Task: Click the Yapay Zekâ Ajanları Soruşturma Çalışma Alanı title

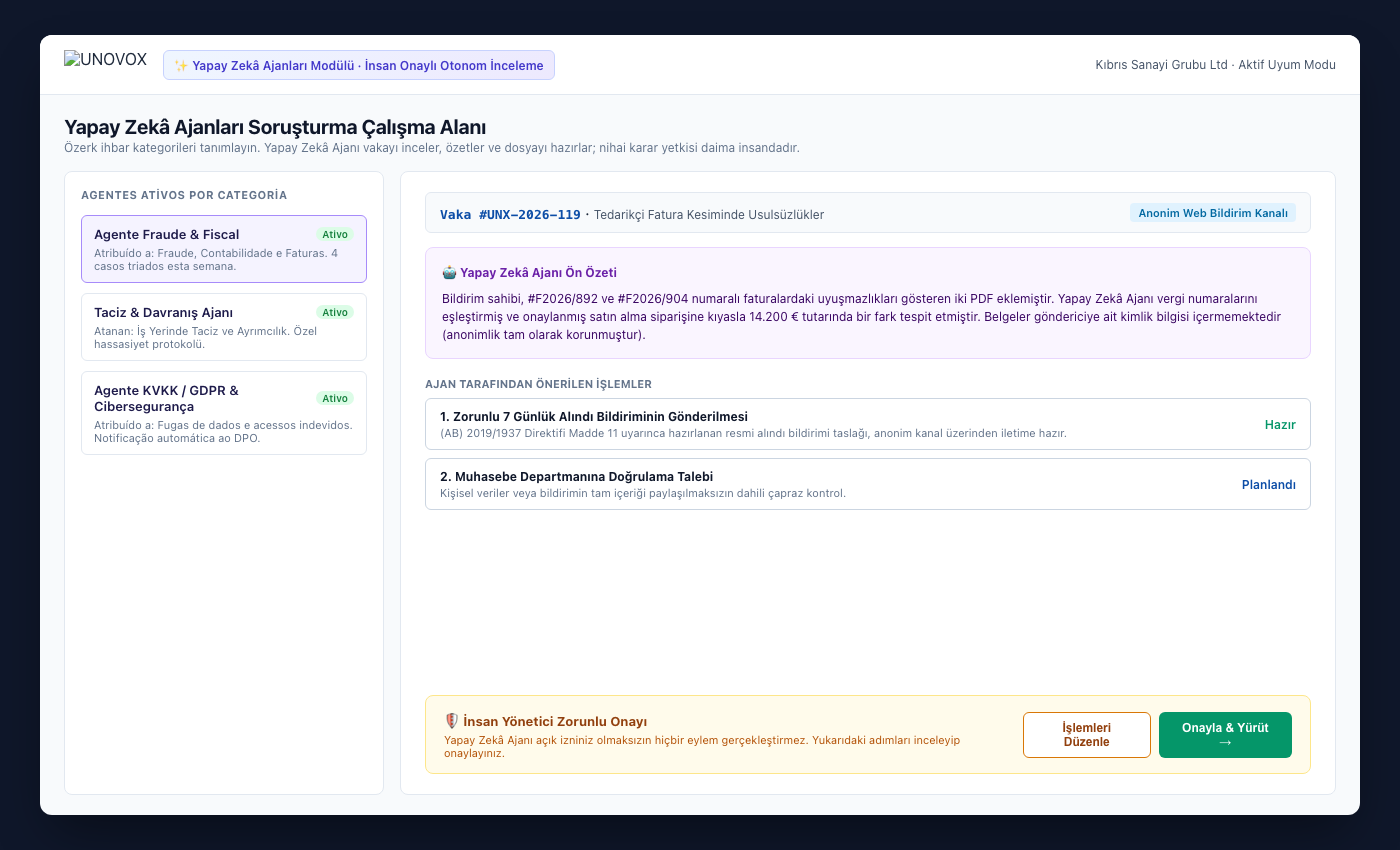Action: [x=275, y=127]
